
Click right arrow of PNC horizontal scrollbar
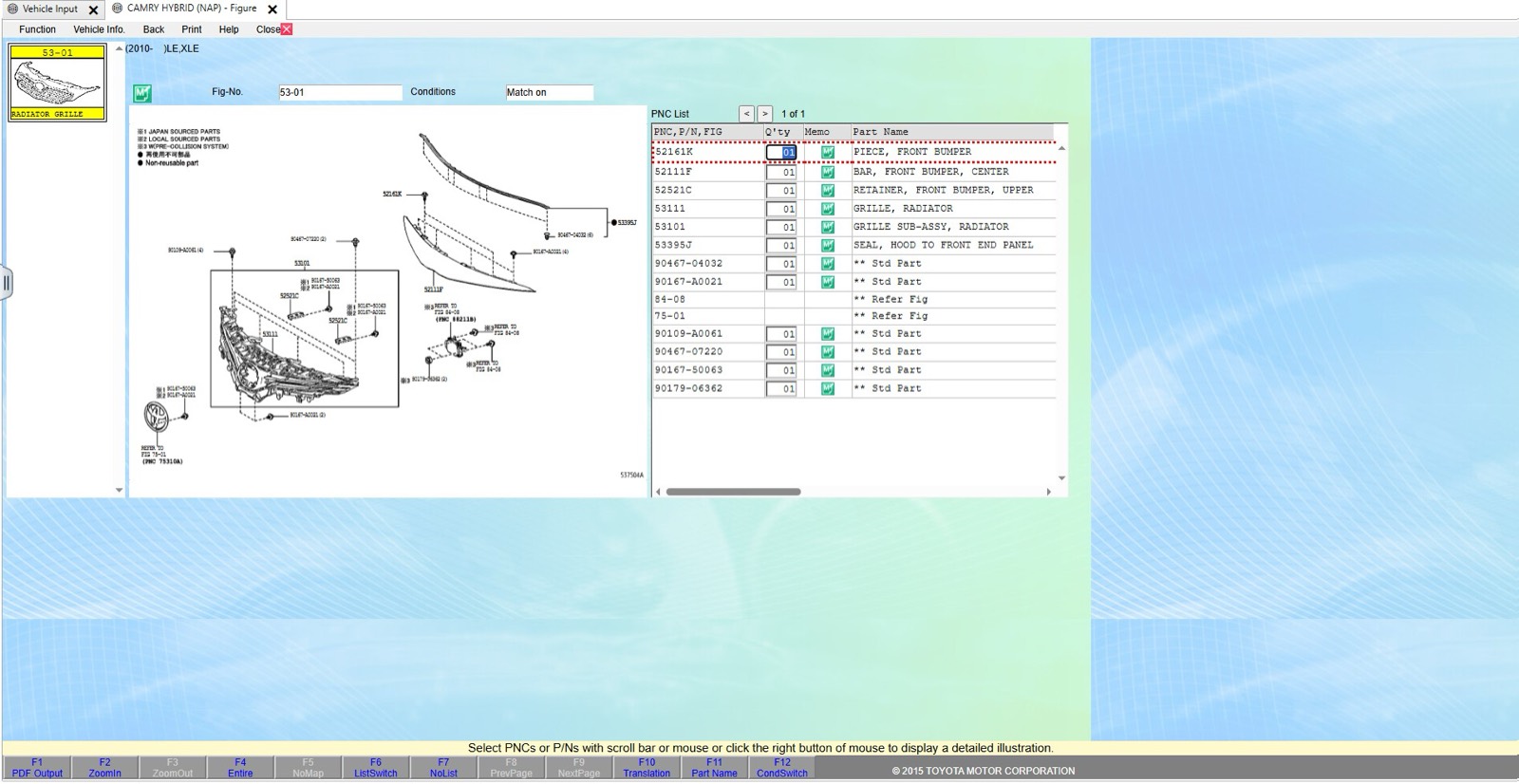point(1048,492)
